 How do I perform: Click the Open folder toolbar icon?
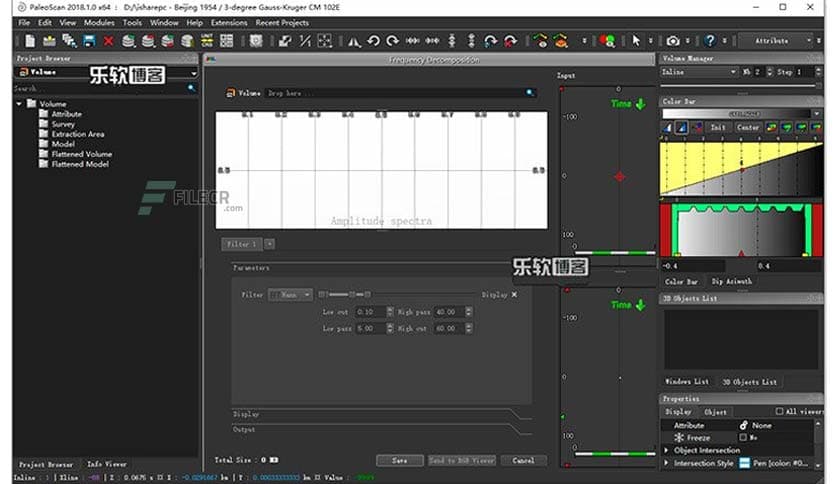click(x=50, y=41)
